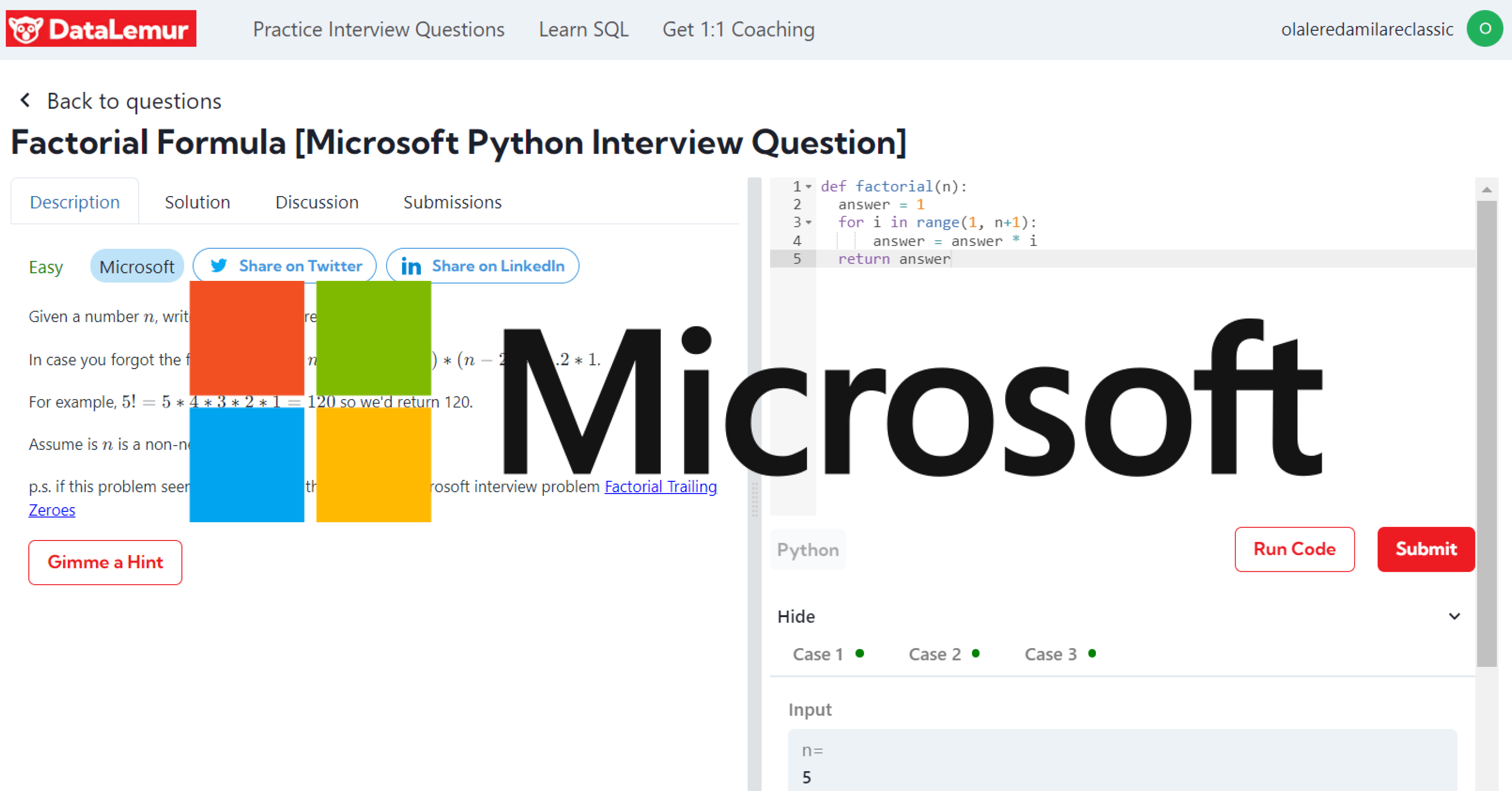The width and height of the screenshot is (1512, 791).
Task: Click the Gimme a Hint button
Action: (x=105, y=561)
